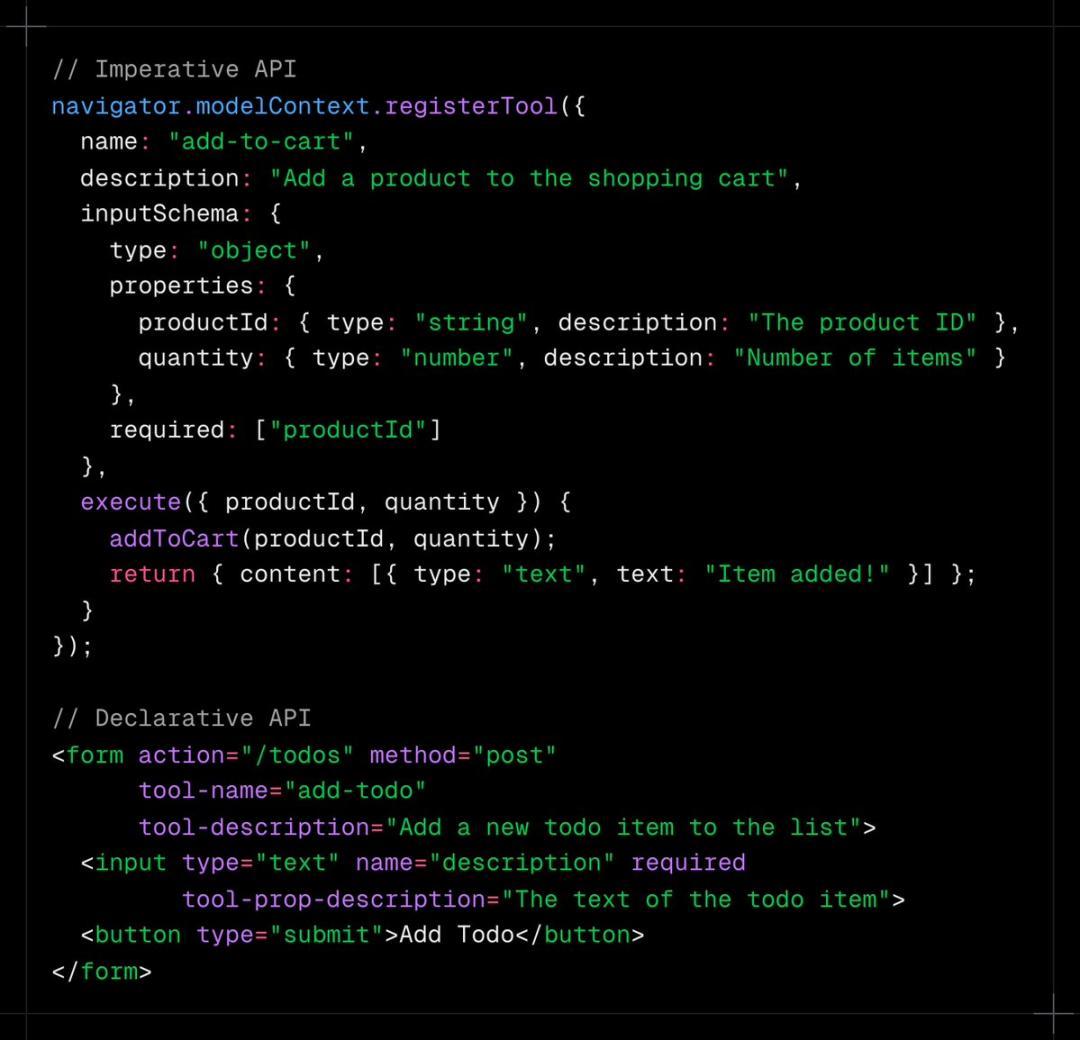Click the inputSchema property key

point(159,214)
